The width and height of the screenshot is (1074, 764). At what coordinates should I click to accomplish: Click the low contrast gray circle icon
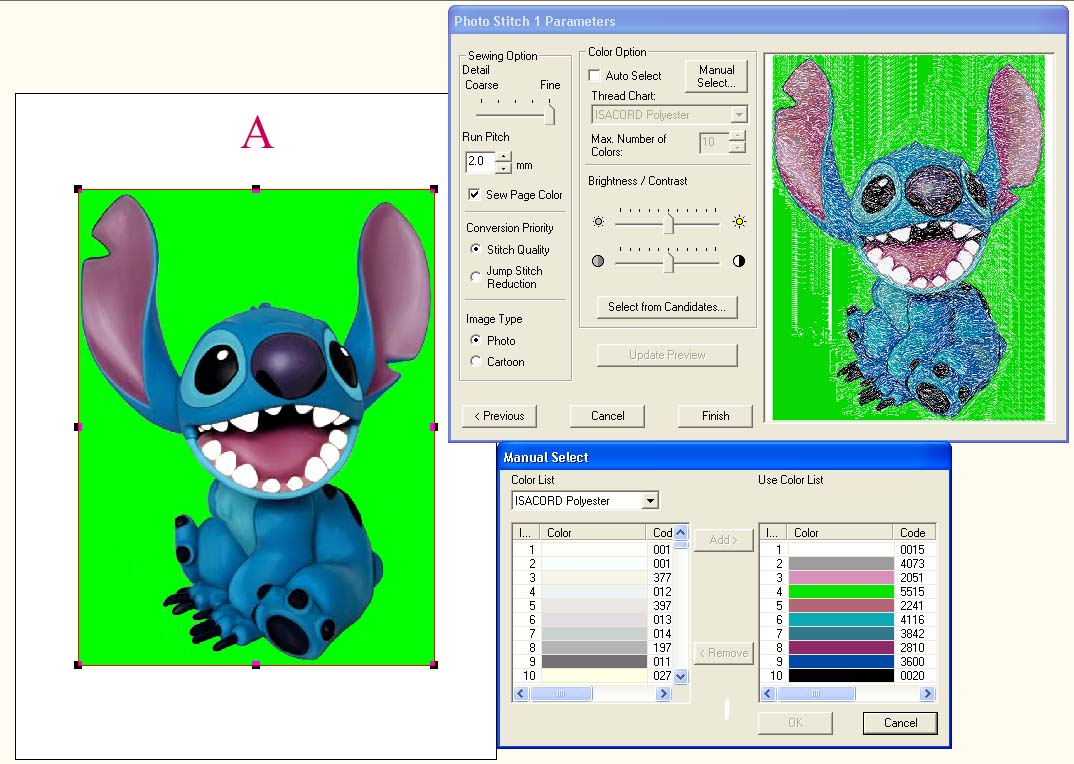tap(598, 261)
